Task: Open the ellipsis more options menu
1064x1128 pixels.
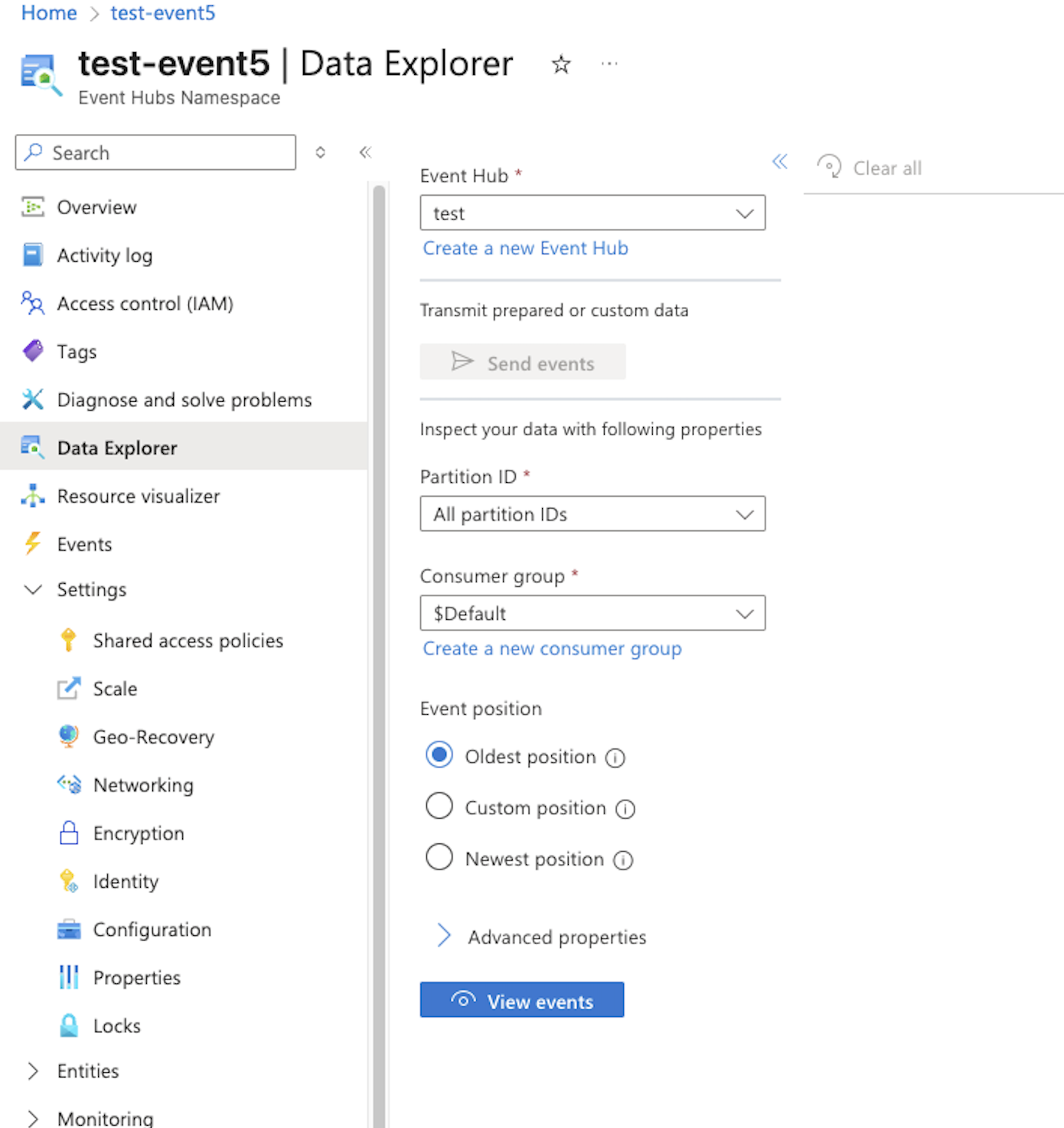Action: click(609, 64)
